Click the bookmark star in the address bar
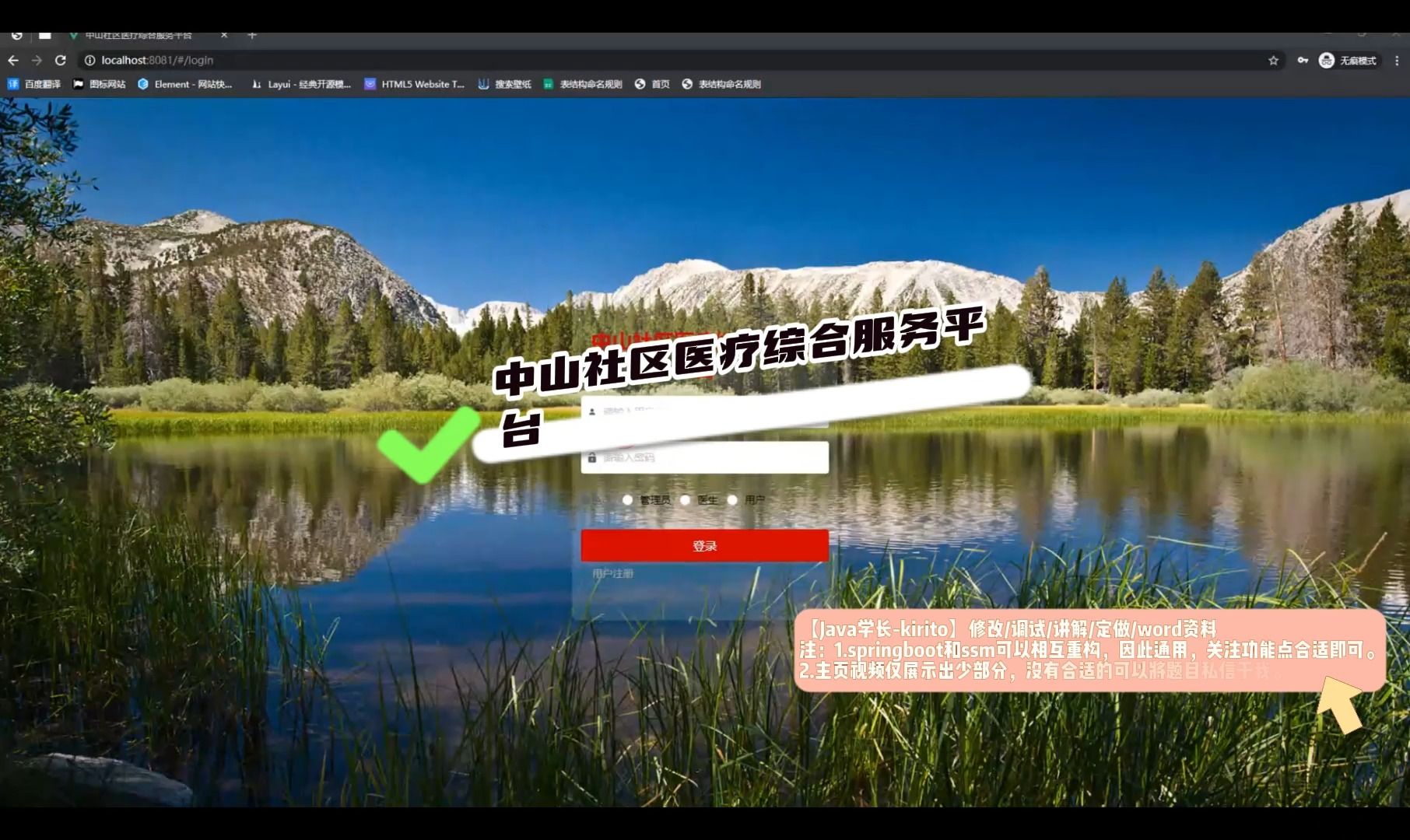1410x840 pixels. pos(1271,60)
